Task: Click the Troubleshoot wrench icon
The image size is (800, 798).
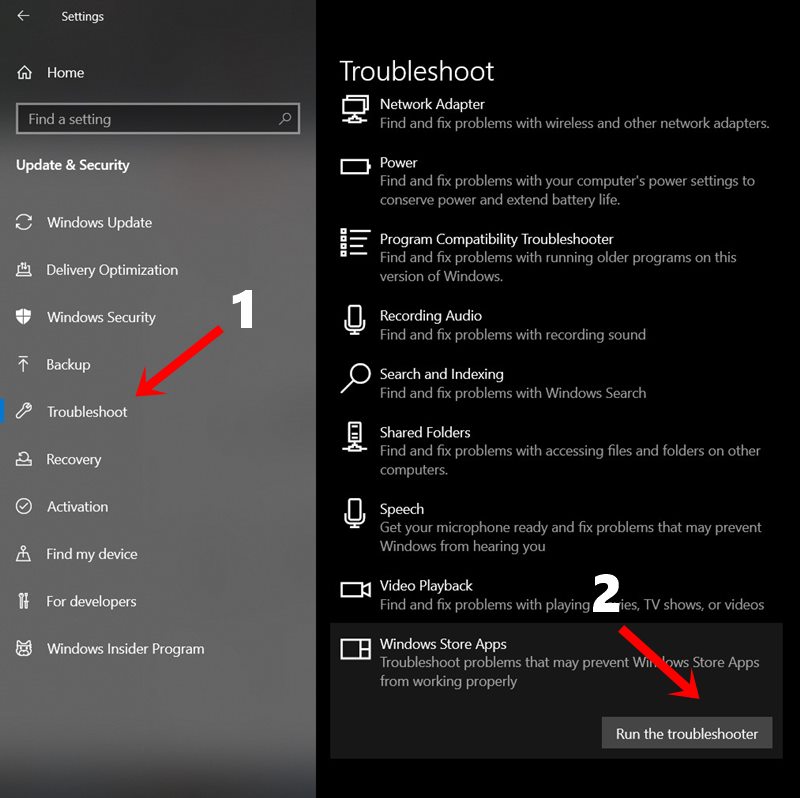Action: (x=24, y=411)
